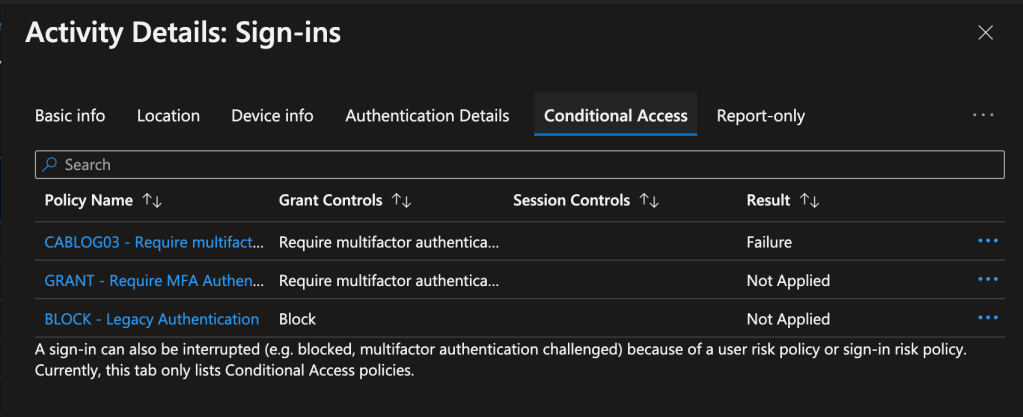Open more options for BLOCK Legacy Authentication row
The width and height of the screenshot is (1023, 417).
coord(988,318)
